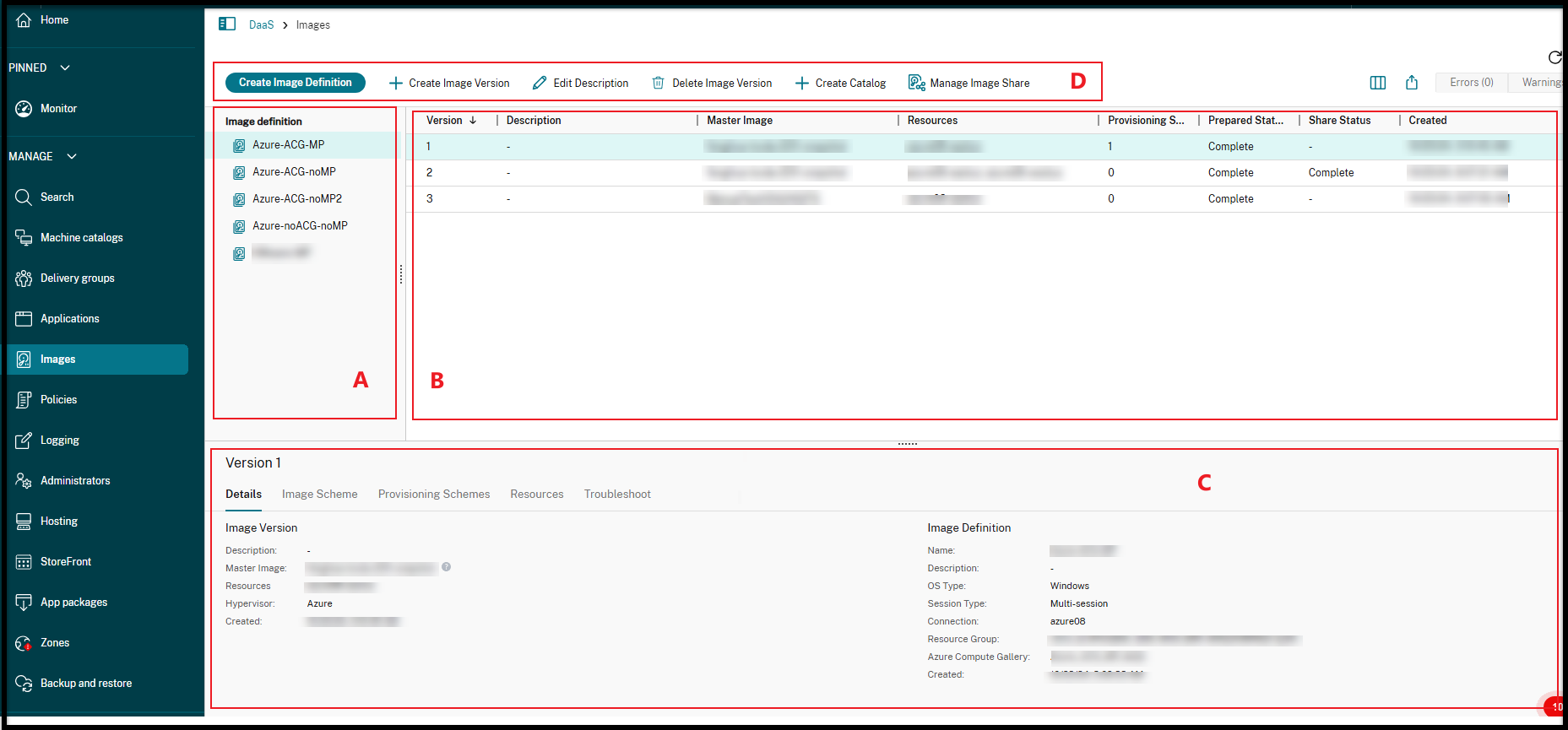Open the columns chooser icon
This screenshot has height=730, width=1568.
(x=1378, y=83)
